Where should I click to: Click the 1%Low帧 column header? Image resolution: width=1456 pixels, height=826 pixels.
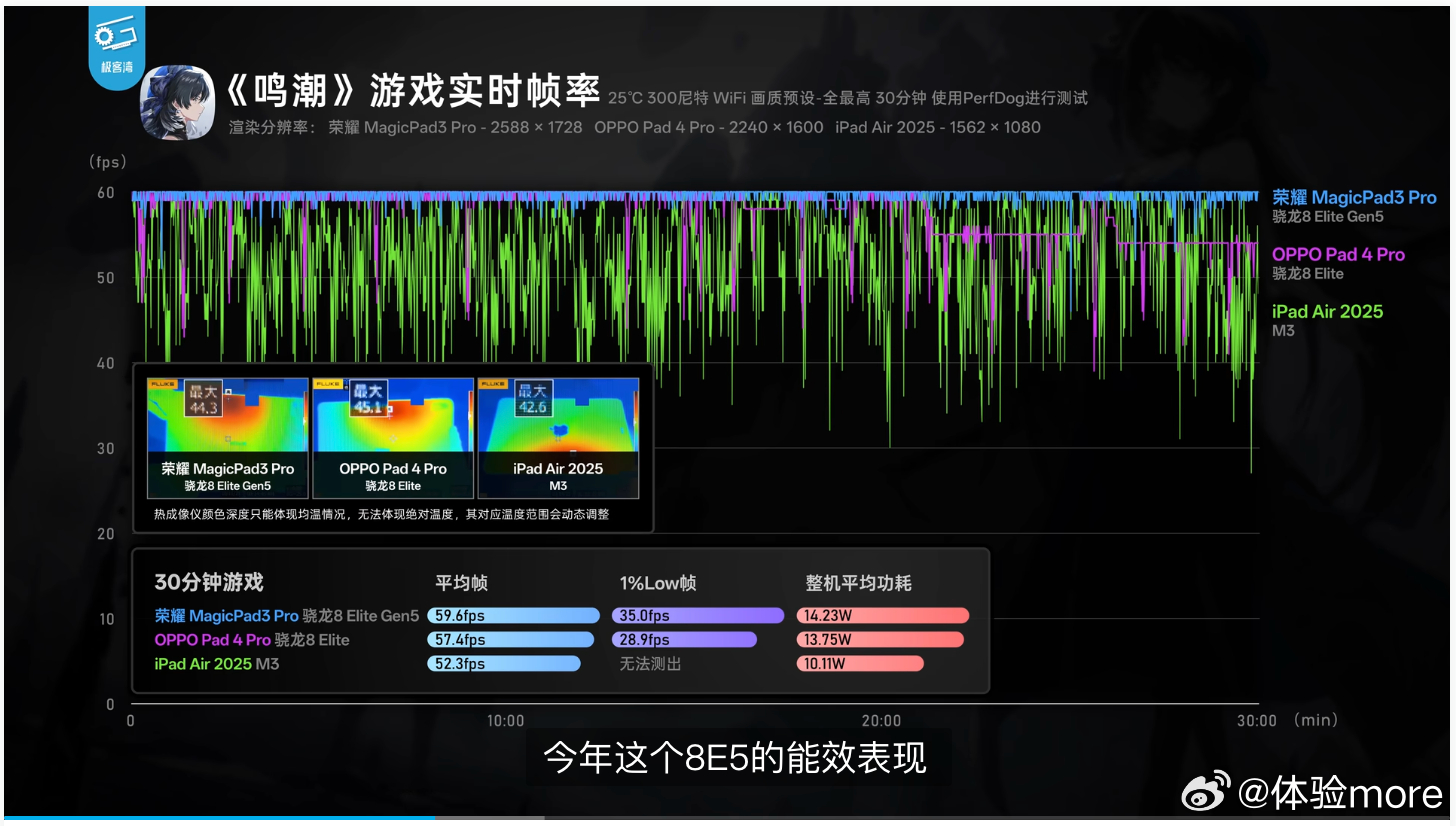658,583
